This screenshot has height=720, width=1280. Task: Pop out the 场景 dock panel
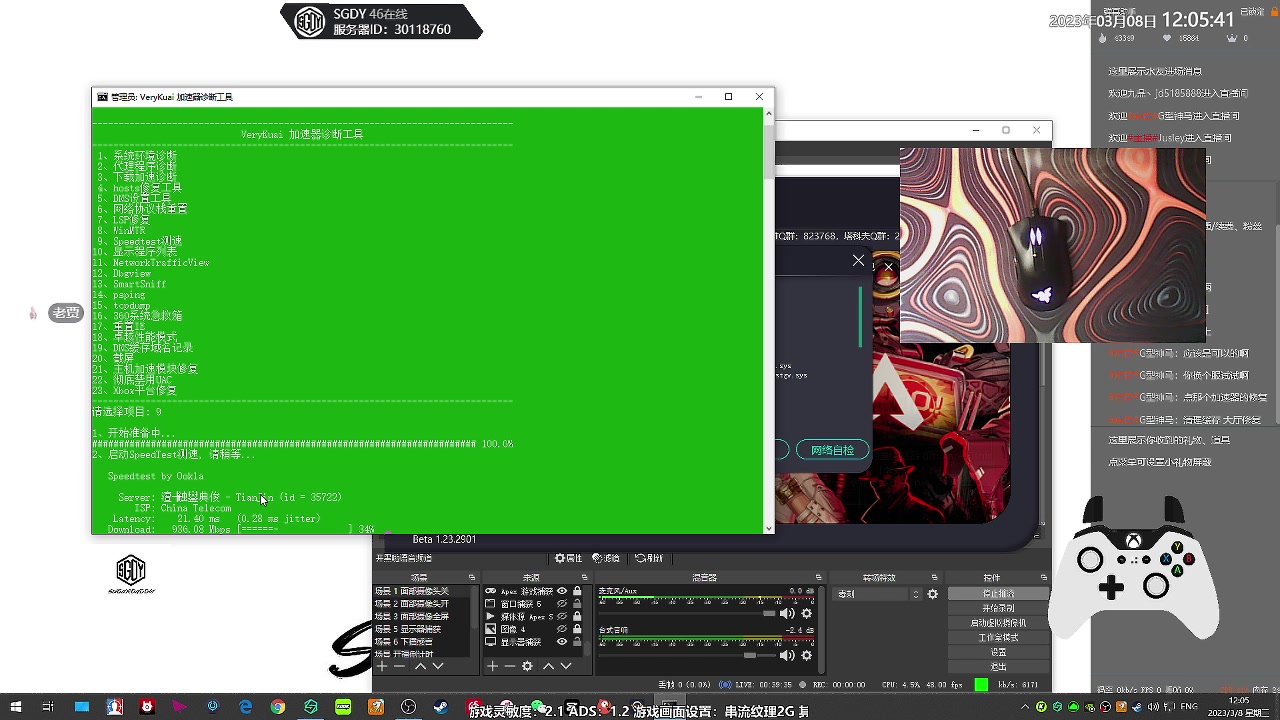click(x=472, y=578)
